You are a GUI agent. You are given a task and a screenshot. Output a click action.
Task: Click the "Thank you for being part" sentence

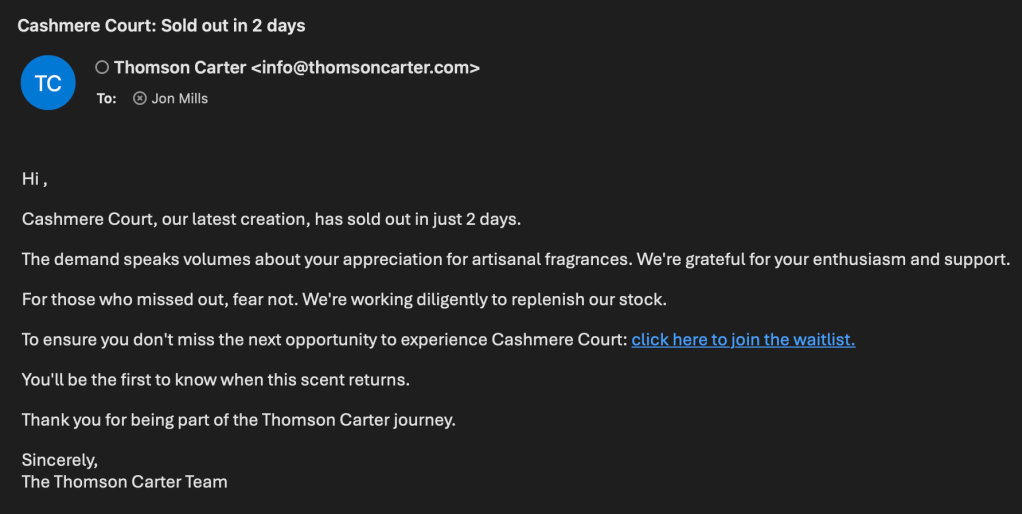[x=238, y=420]
